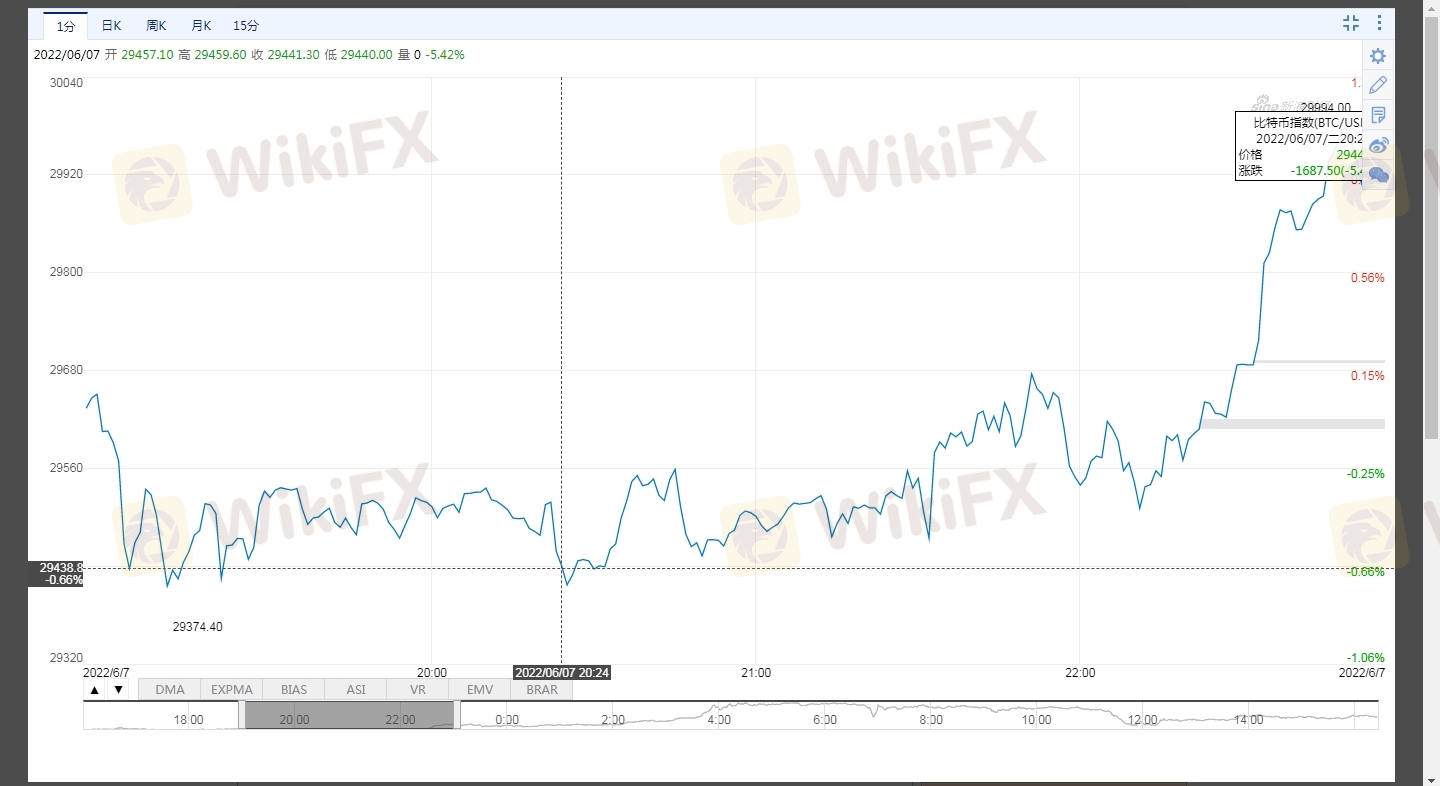This screenshot has height=786, width=1440.
Task: Toggle the EXPMA indicator
Action: [x=232, y=690]
